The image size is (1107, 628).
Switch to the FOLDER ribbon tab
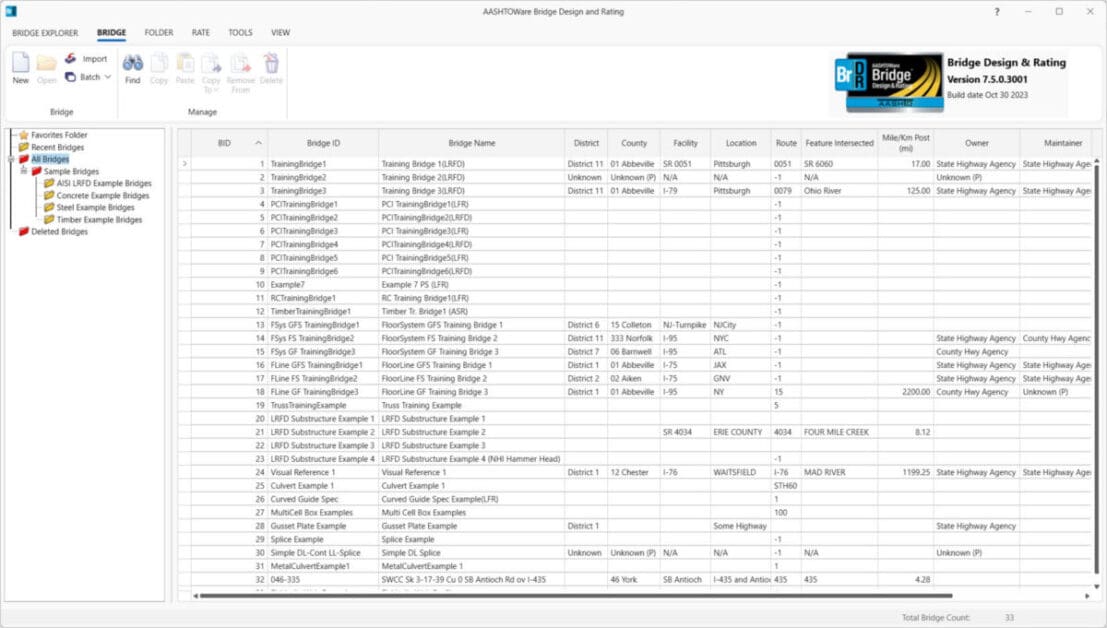[159, 32]
